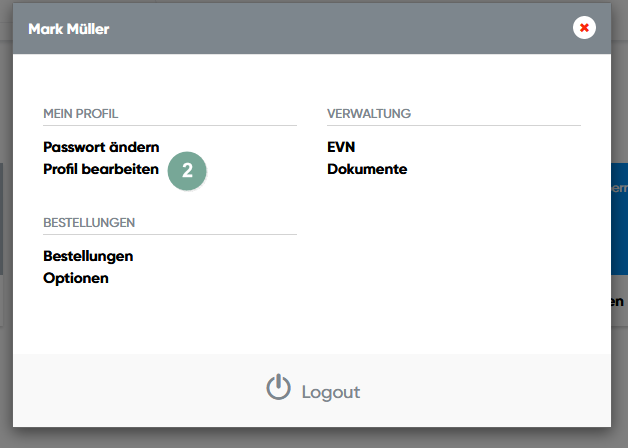Image resolution: width=628 pixels, height=448 pixels.
Task: Click the Logout text label
Action: pos(330,392)
